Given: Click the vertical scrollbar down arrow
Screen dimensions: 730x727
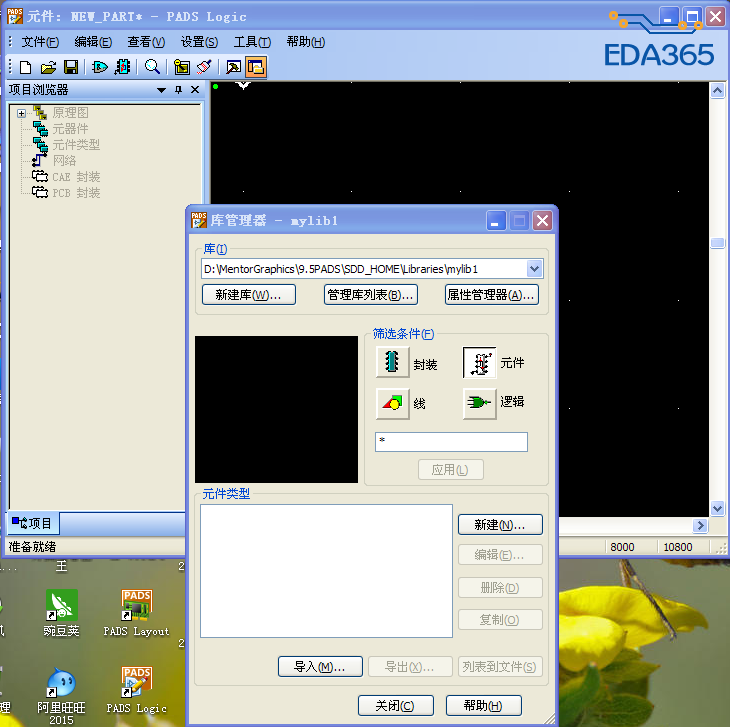Looking at the screenshot, I should click(x=717, y=509).
